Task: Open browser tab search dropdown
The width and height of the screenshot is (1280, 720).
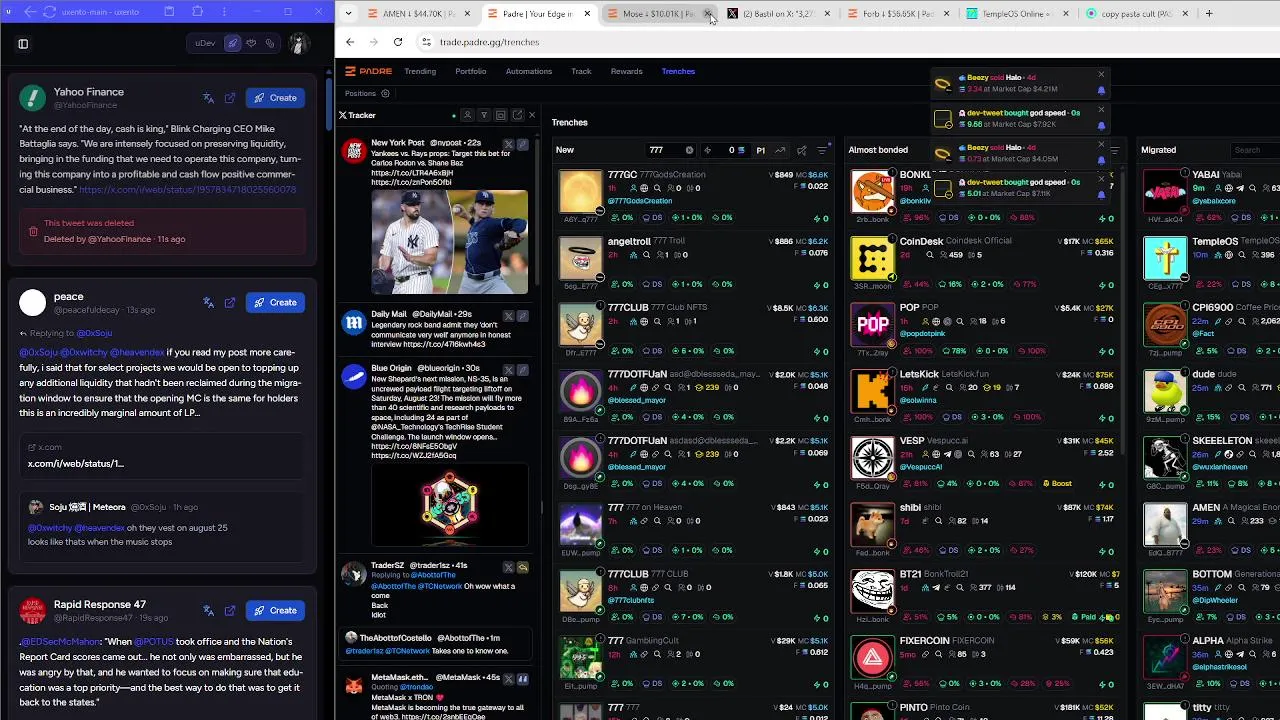Action: (x=348, y=14)
